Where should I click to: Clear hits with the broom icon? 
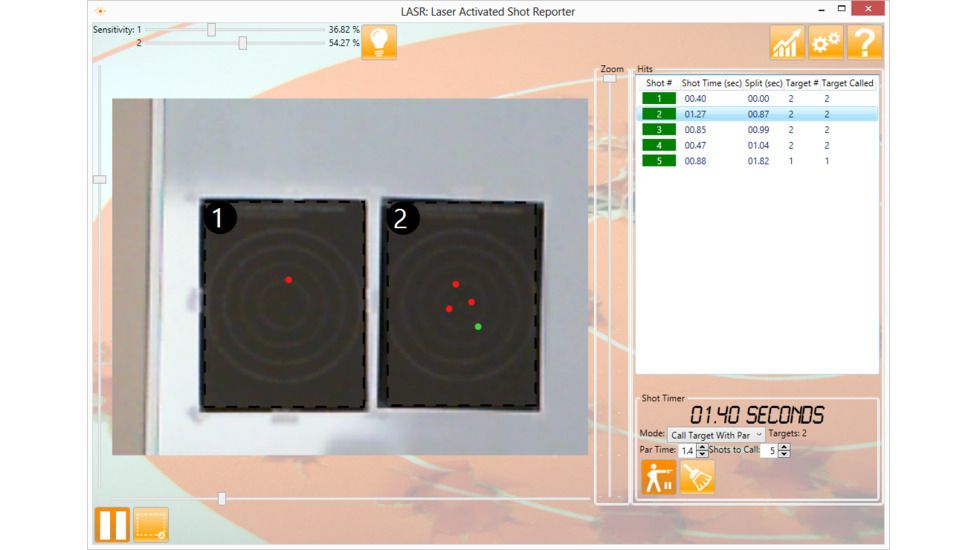[697, 478]
